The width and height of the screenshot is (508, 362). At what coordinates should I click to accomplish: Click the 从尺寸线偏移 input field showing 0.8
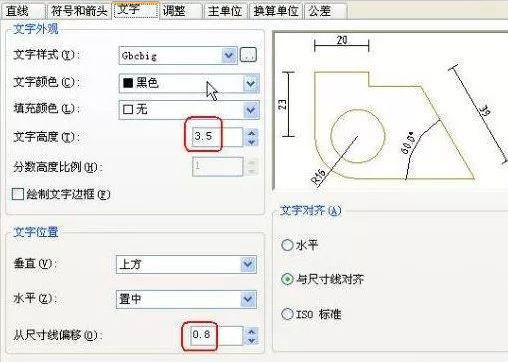(217, 335)
